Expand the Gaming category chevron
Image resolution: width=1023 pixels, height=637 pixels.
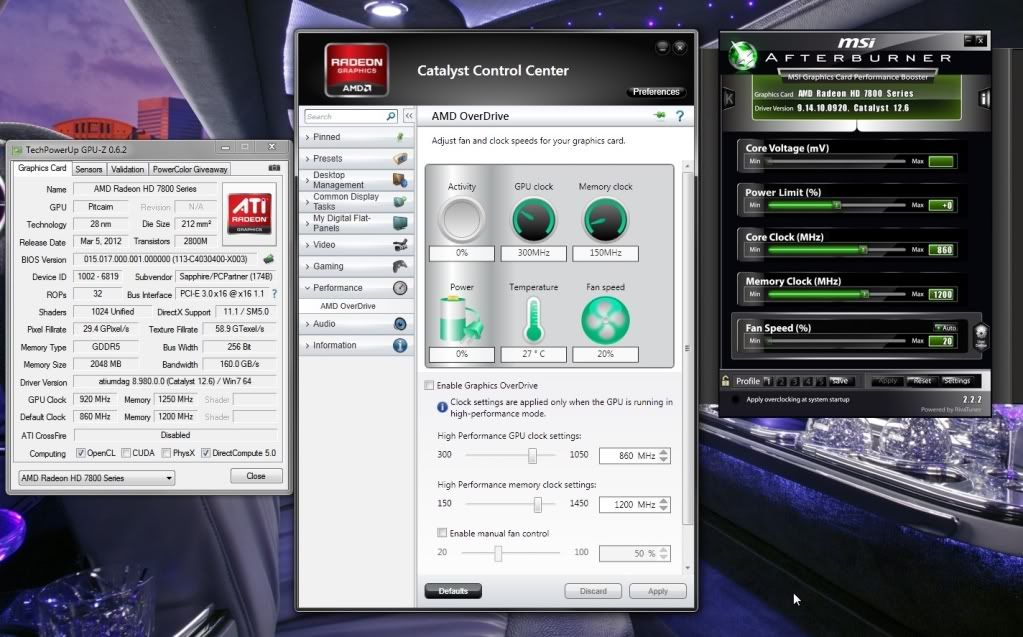pyautogui.click(x=307, y=266)
